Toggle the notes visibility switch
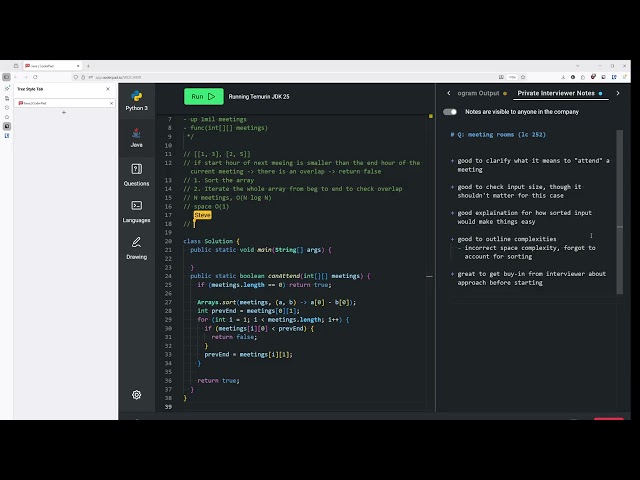The height and width of the screenshot is (480, 640). [450, 112]
